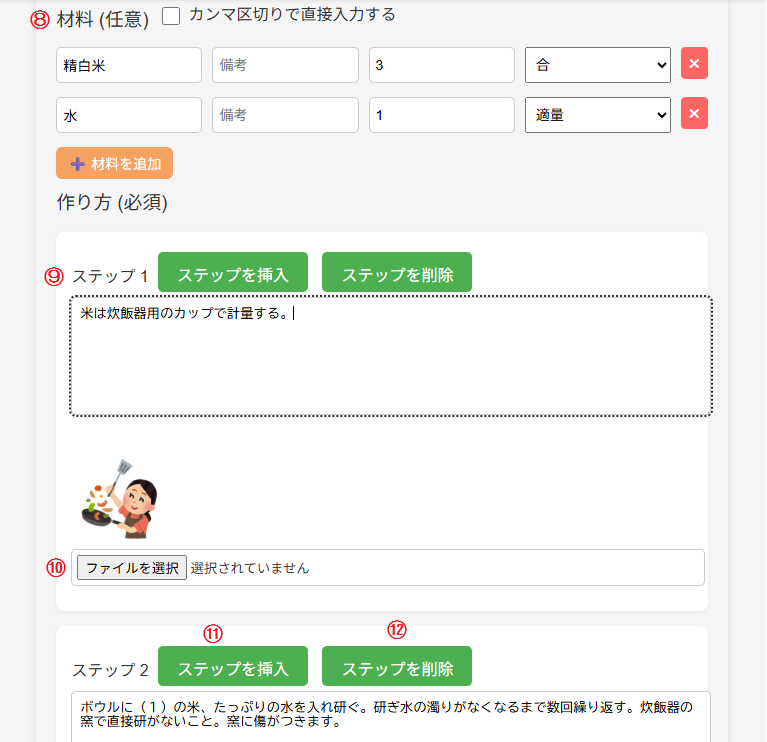
Task: Click the cooking chef illustration image
Action: coord(119,497)
